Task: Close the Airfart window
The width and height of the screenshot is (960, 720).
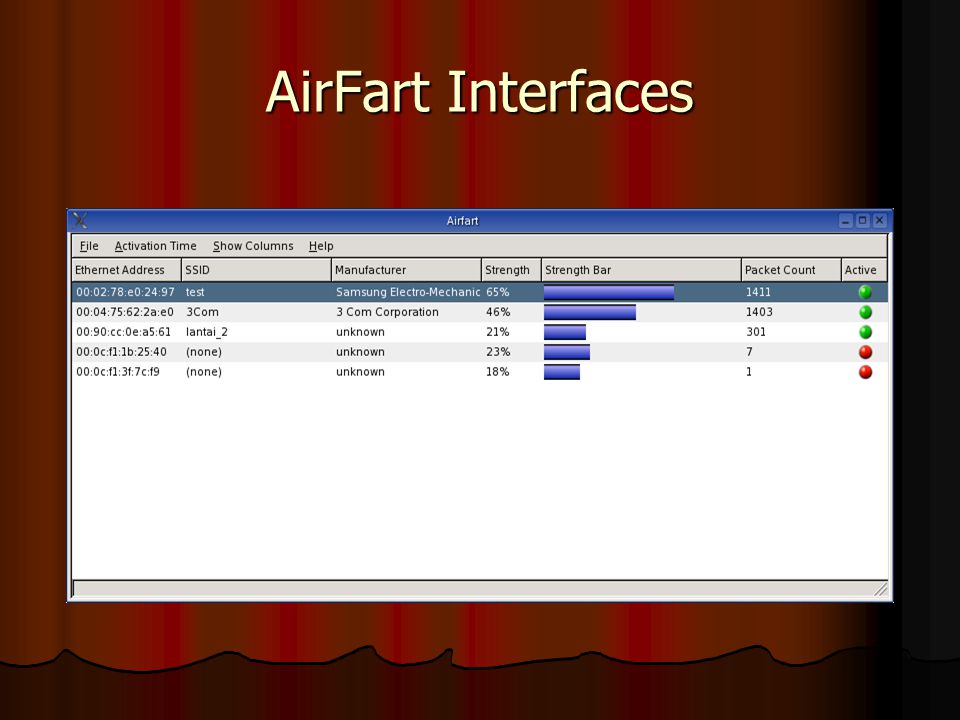Action: pos(880,220)
